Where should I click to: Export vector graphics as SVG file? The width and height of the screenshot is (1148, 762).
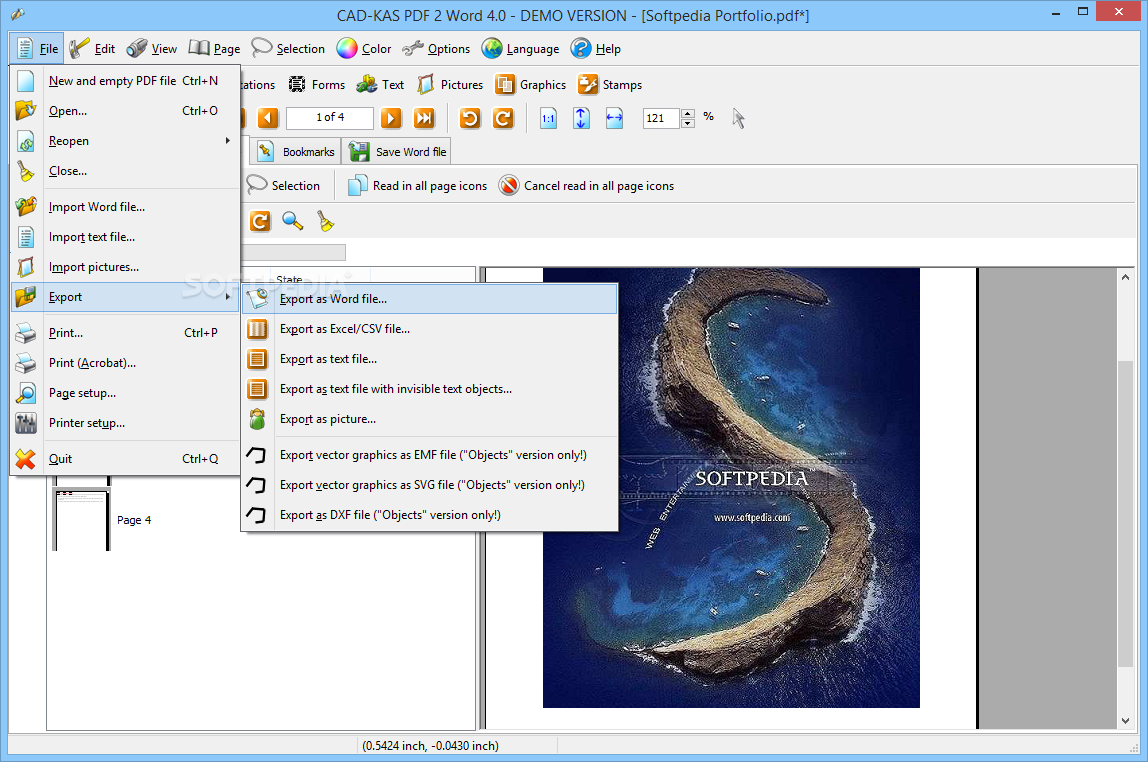pos(430,485)
